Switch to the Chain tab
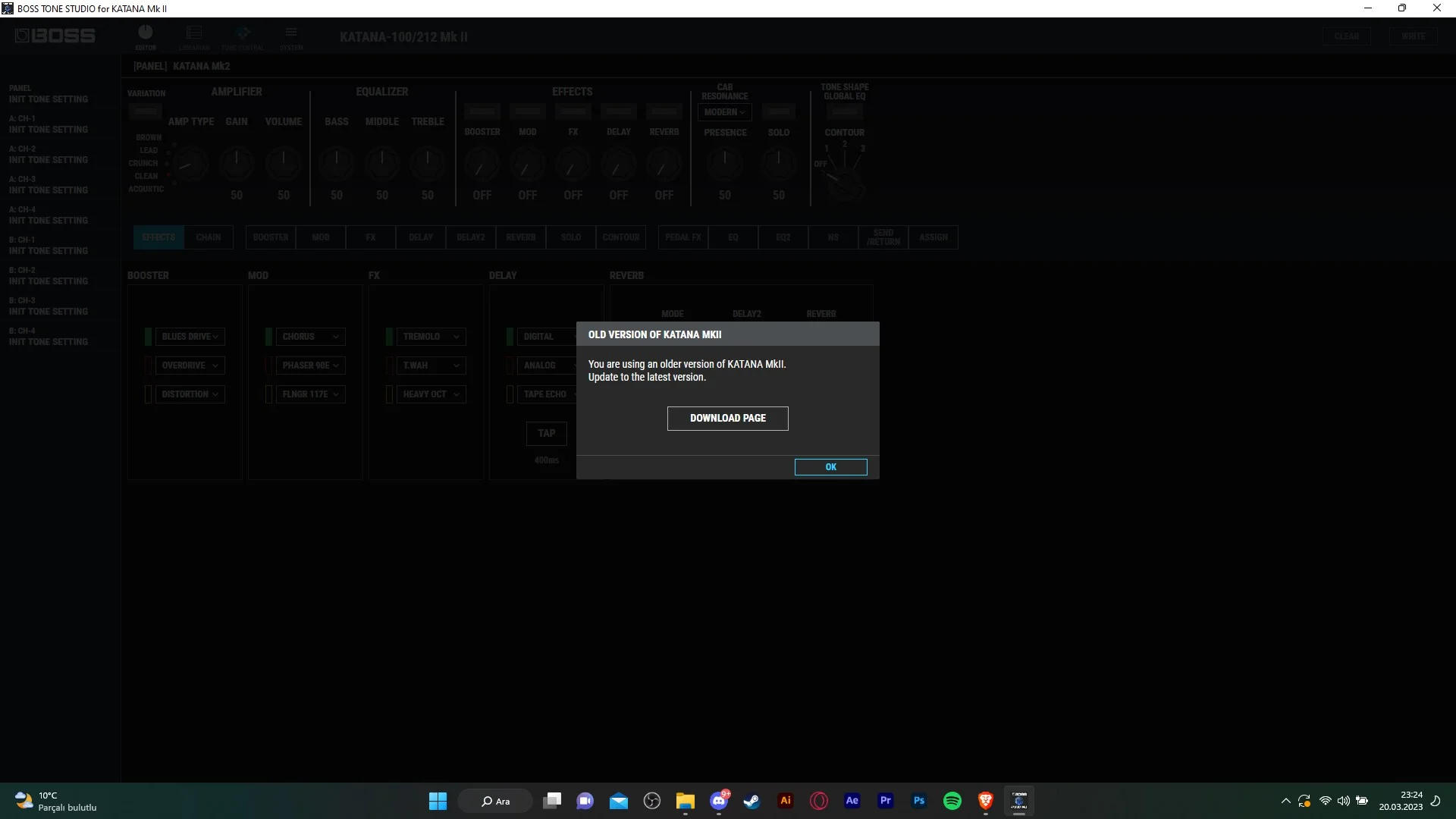The width and height of the screenshot is (1456, 819). [x=209, y=237]
